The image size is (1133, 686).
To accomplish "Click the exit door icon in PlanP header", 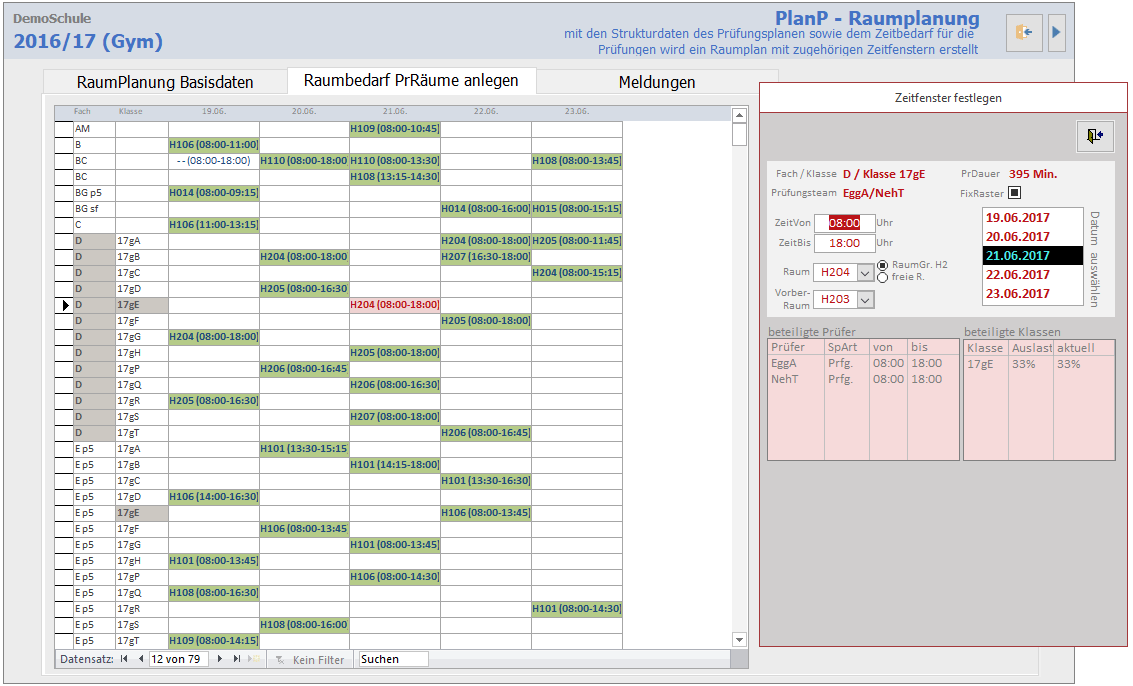I will pos(1024,33).
